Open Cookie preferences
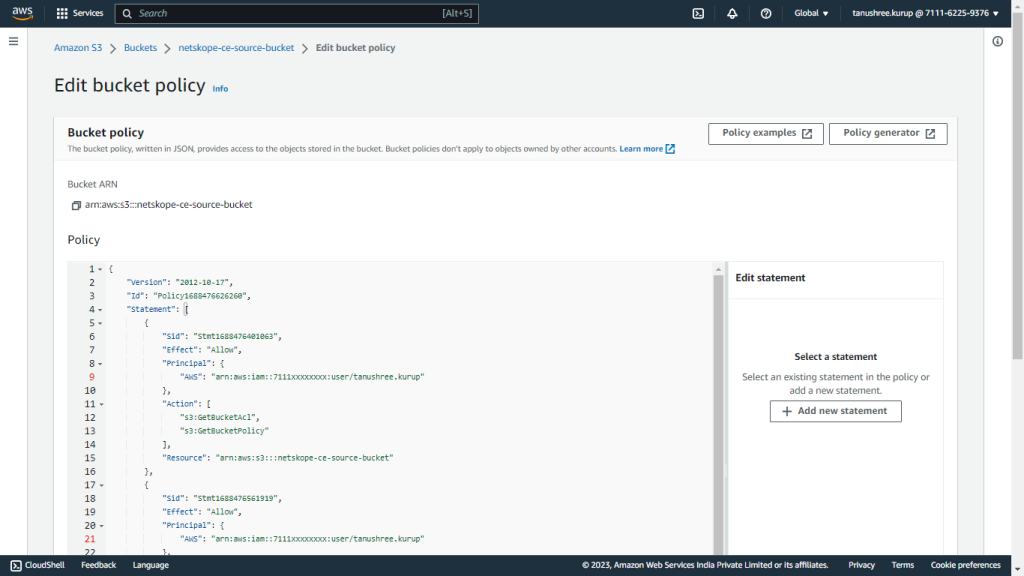The image size is (1024, 576). tap(965, 566)
